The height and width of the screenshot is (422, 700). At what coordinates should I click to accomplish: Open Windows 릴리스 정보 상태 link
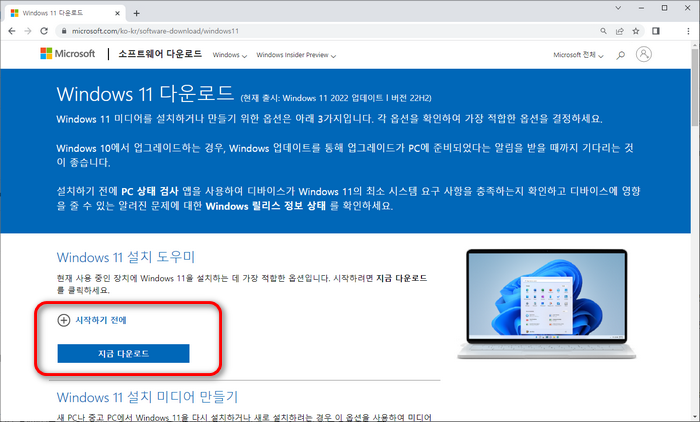tap(266, 206)
